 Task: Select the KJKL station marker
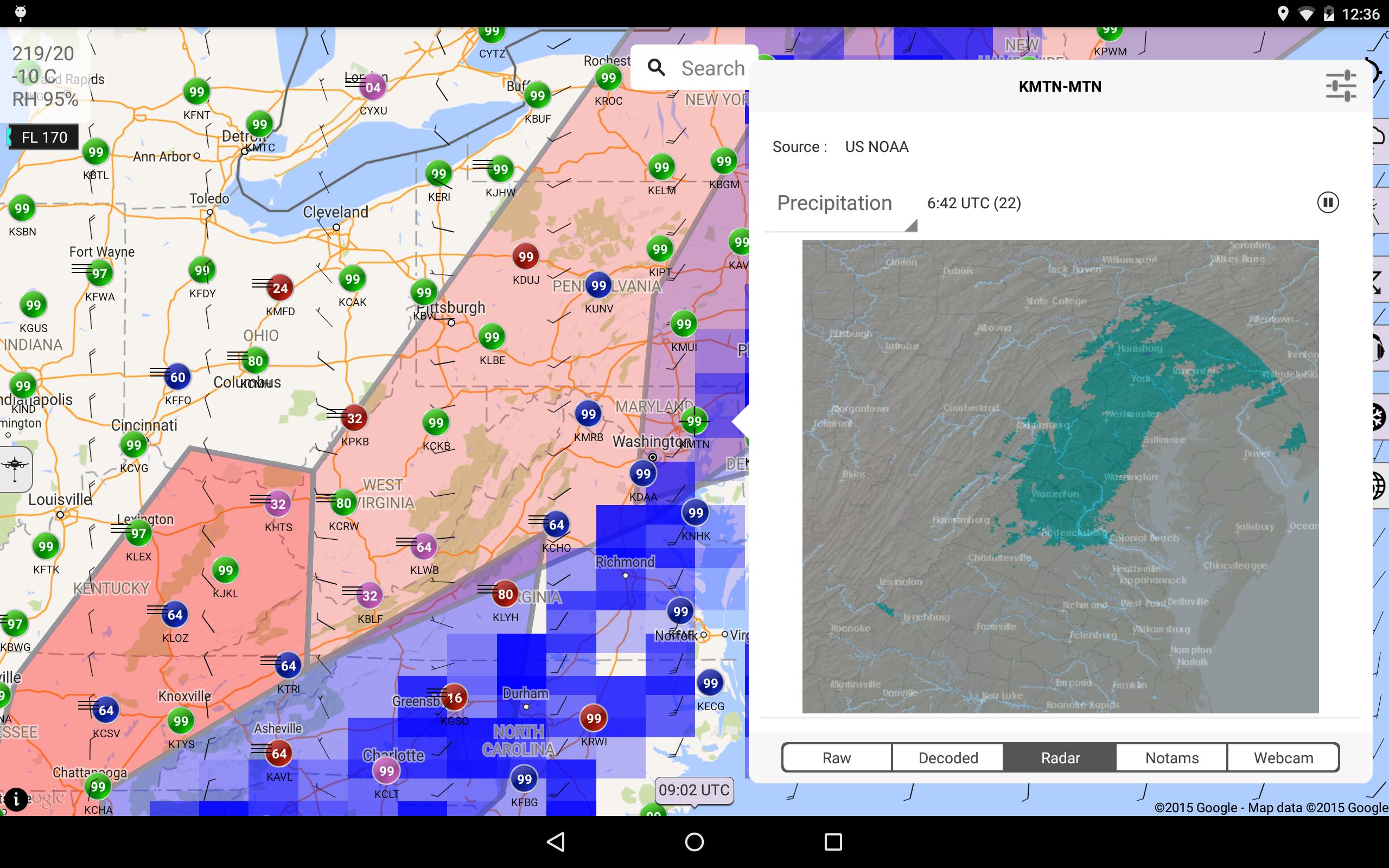coord(226,570)
